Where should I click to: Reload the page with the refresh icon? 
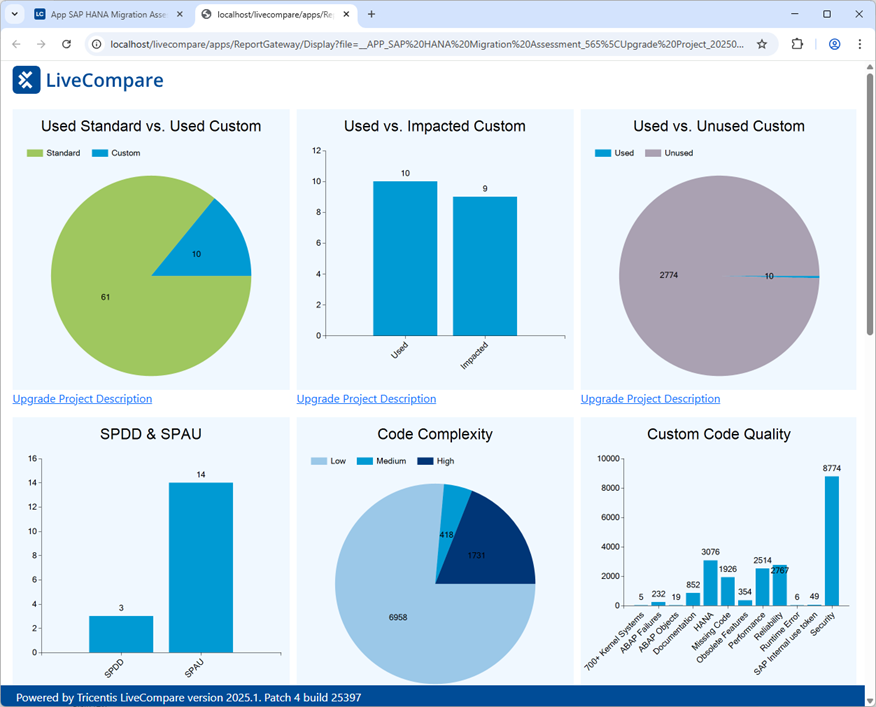tap(67, 44)
